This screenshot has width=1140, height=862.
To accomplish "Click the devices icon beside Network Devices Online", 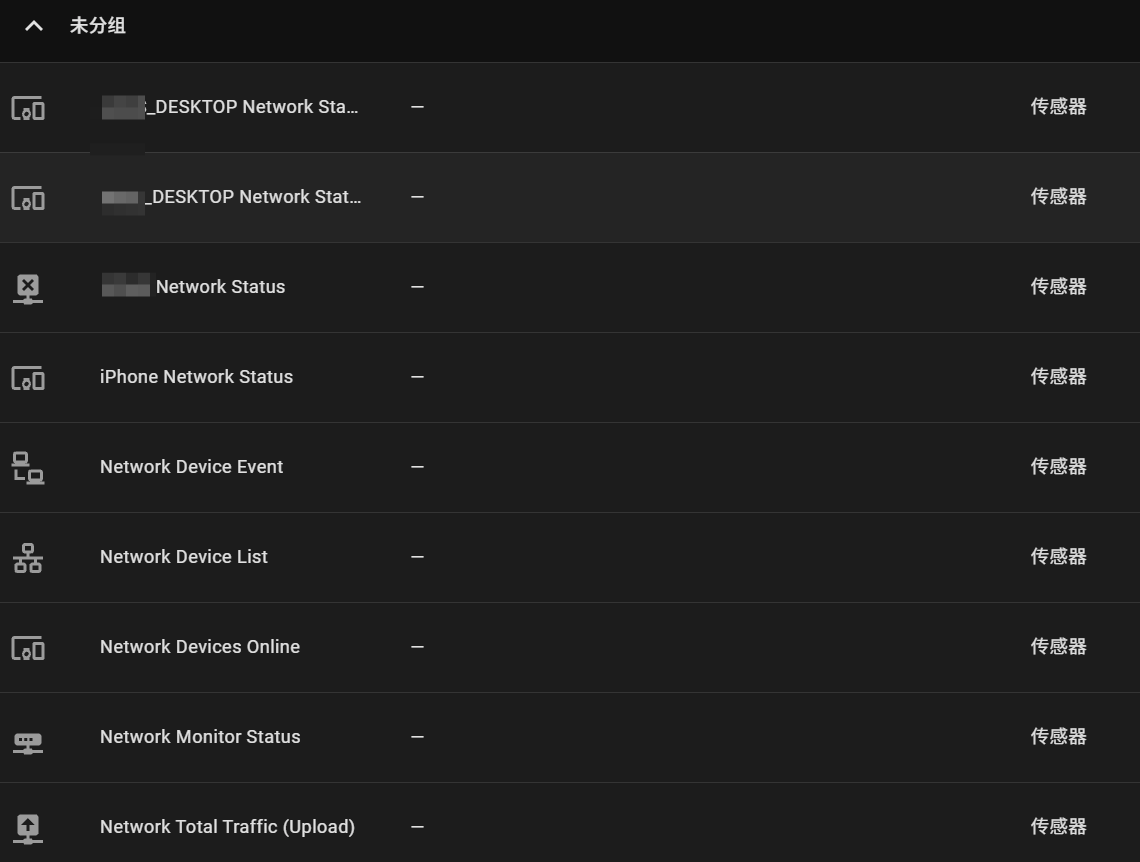I will coord(28,648).
